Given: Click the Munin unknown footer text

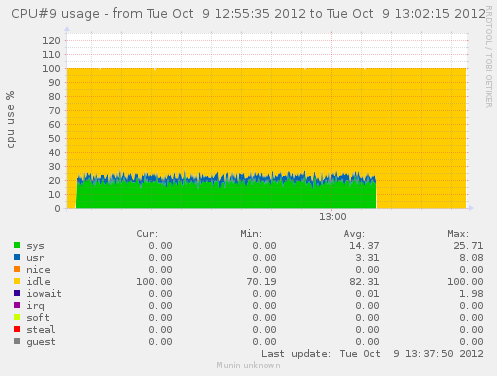Looking at the screenshot, I should coord(248,366).
